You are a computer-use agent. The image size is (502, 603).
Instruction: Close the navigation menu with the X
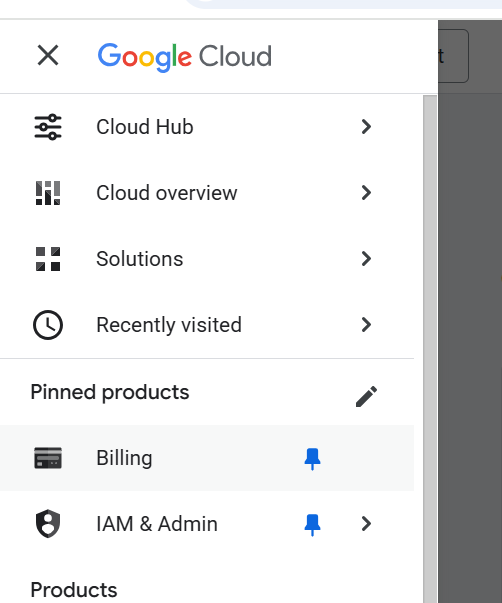point(48,55)
